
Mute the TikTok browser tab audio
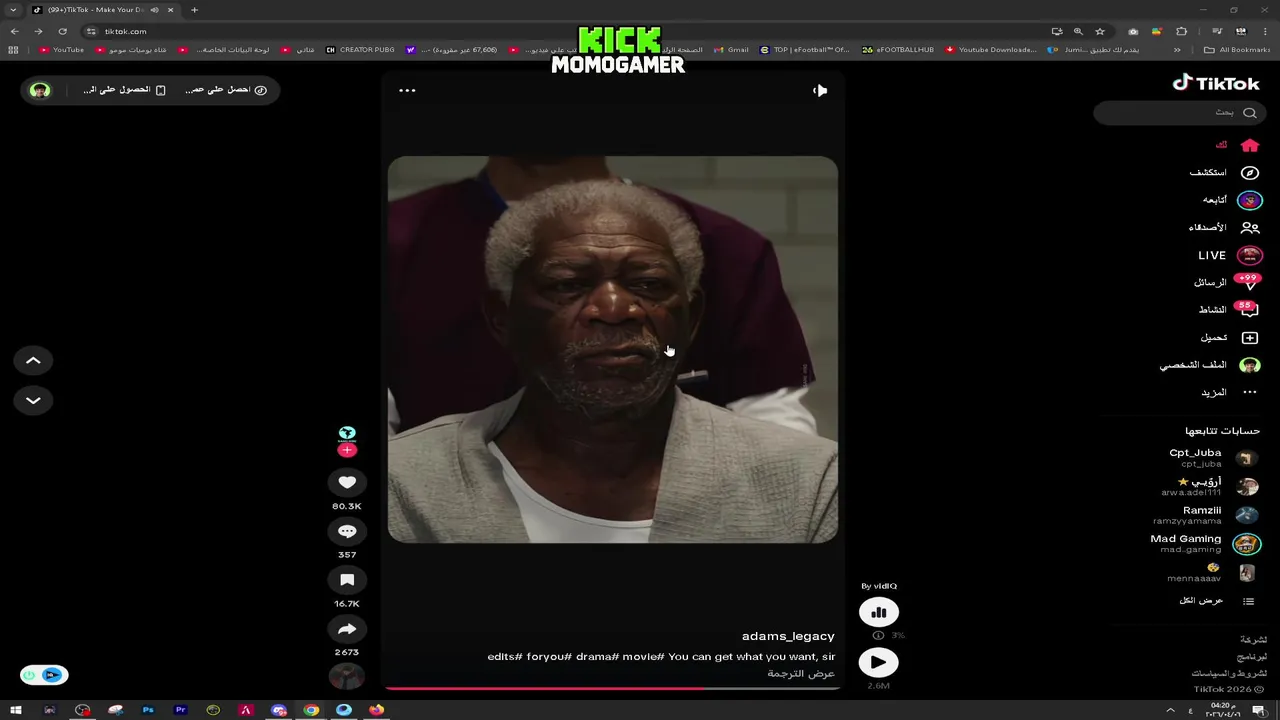coord(154,10)
